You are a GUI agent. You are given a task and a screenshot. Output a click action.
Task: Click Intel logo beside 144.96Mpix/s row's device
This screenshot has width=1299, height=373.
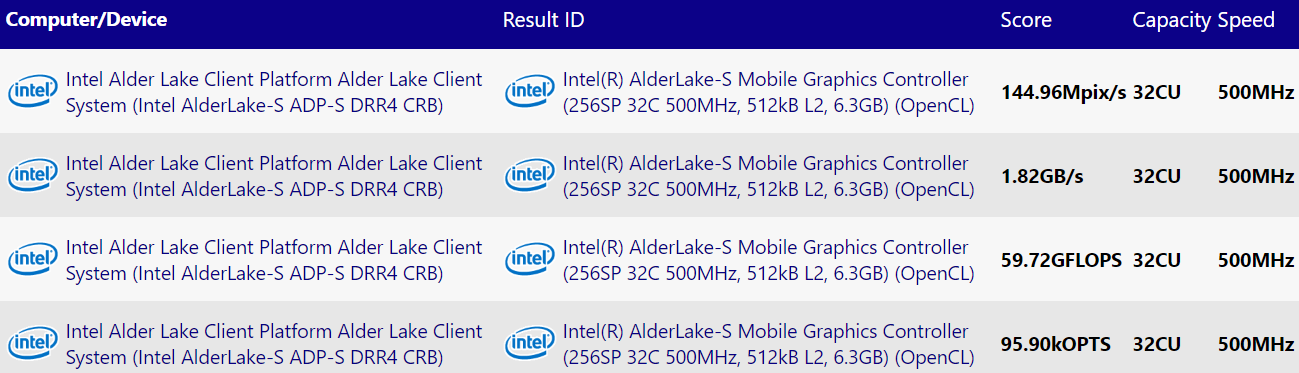(33, 92)
